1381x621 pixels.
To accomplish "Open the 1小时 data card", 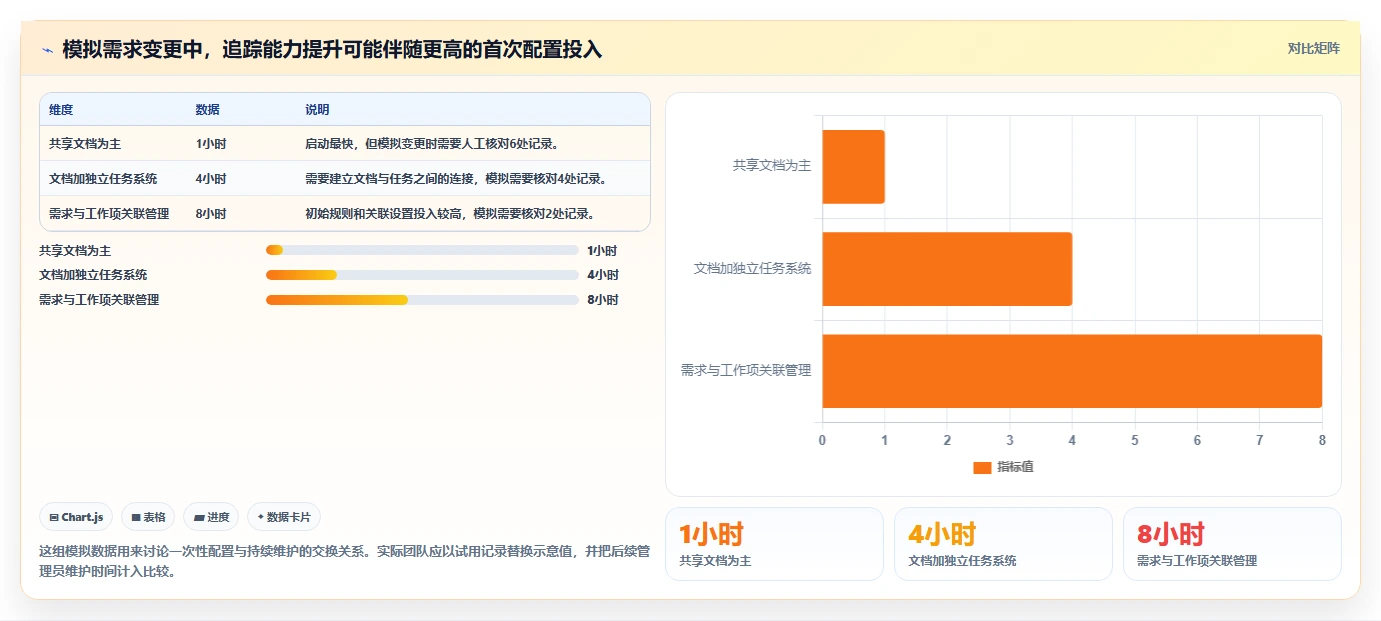I will [774, 544].
